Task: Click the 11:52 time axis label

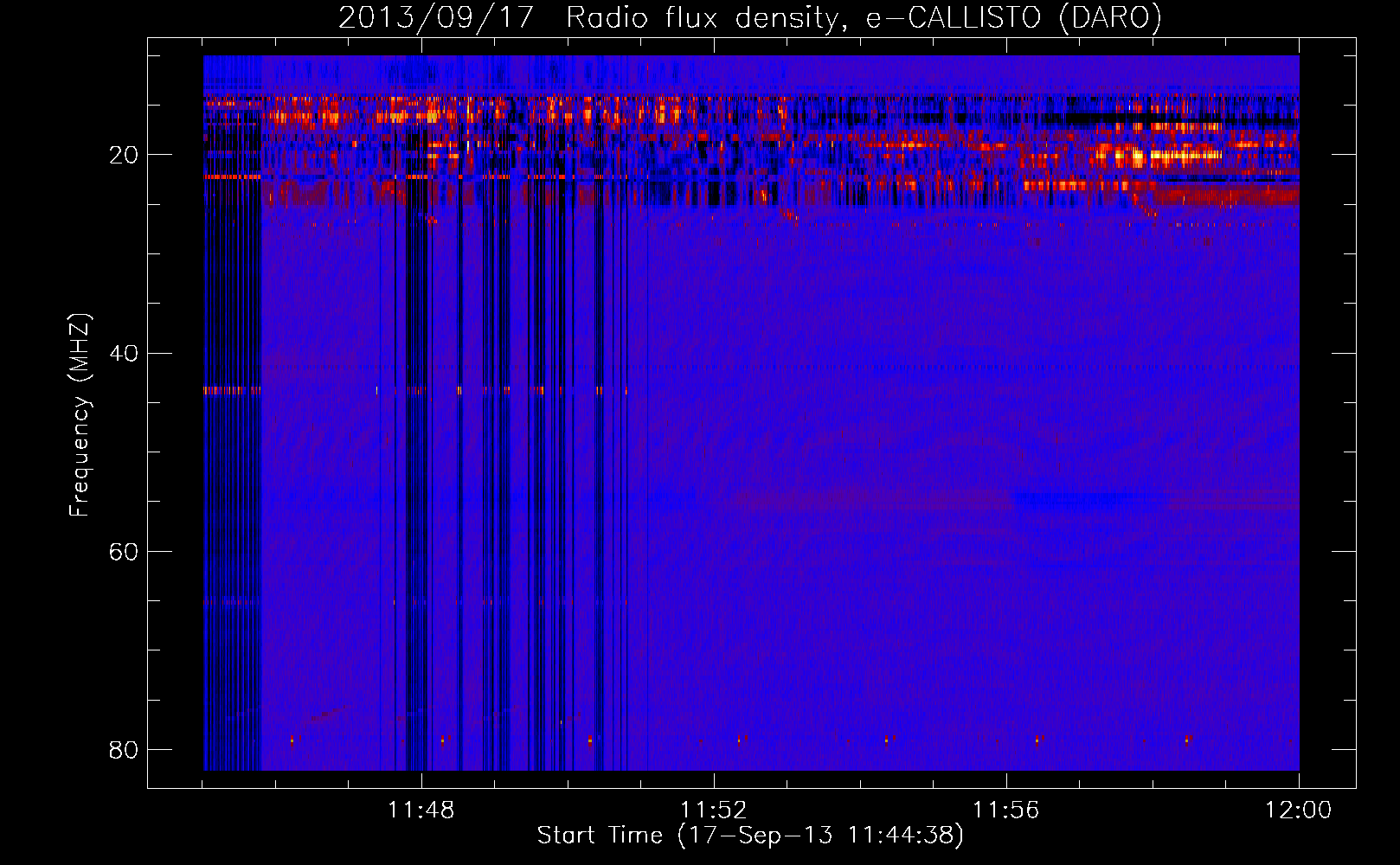Action: (714, 811)
